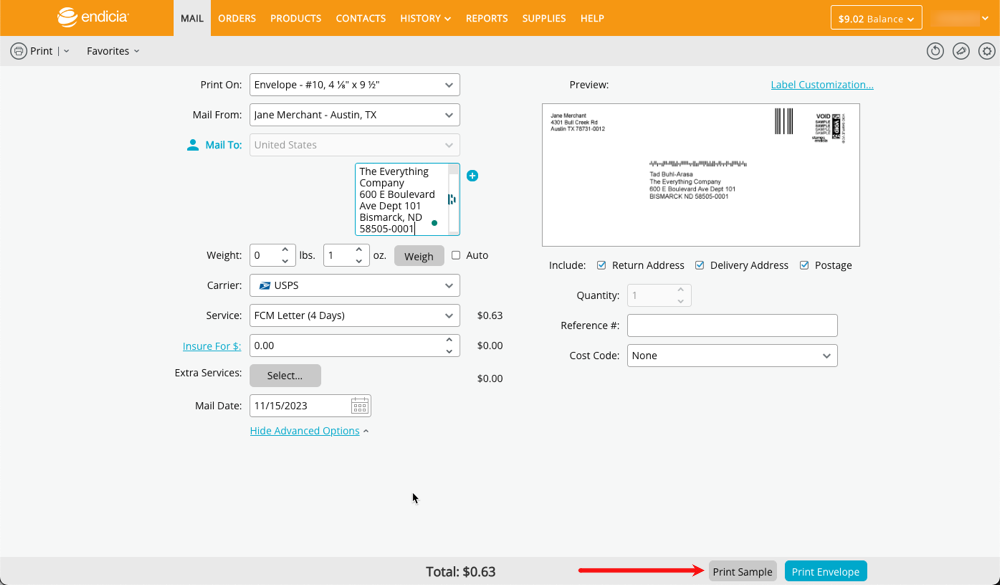
Task: Open the REPORTS tab
Action: coord(487,18)
